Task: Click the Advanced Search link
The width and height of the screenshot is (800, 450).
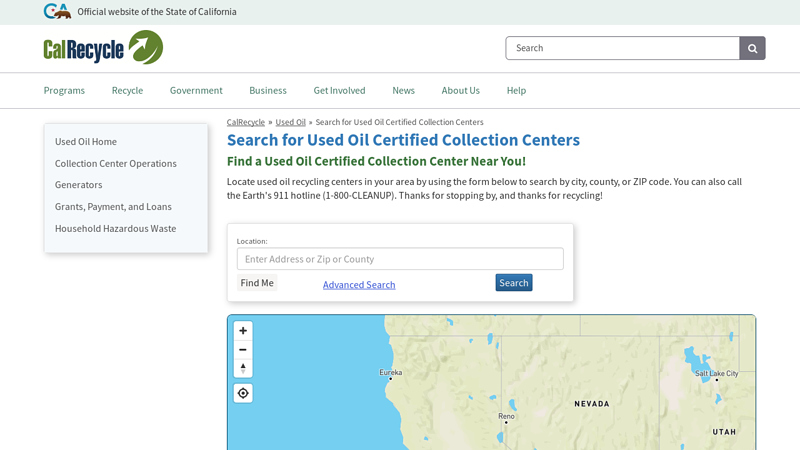Action: click(359, 285)
